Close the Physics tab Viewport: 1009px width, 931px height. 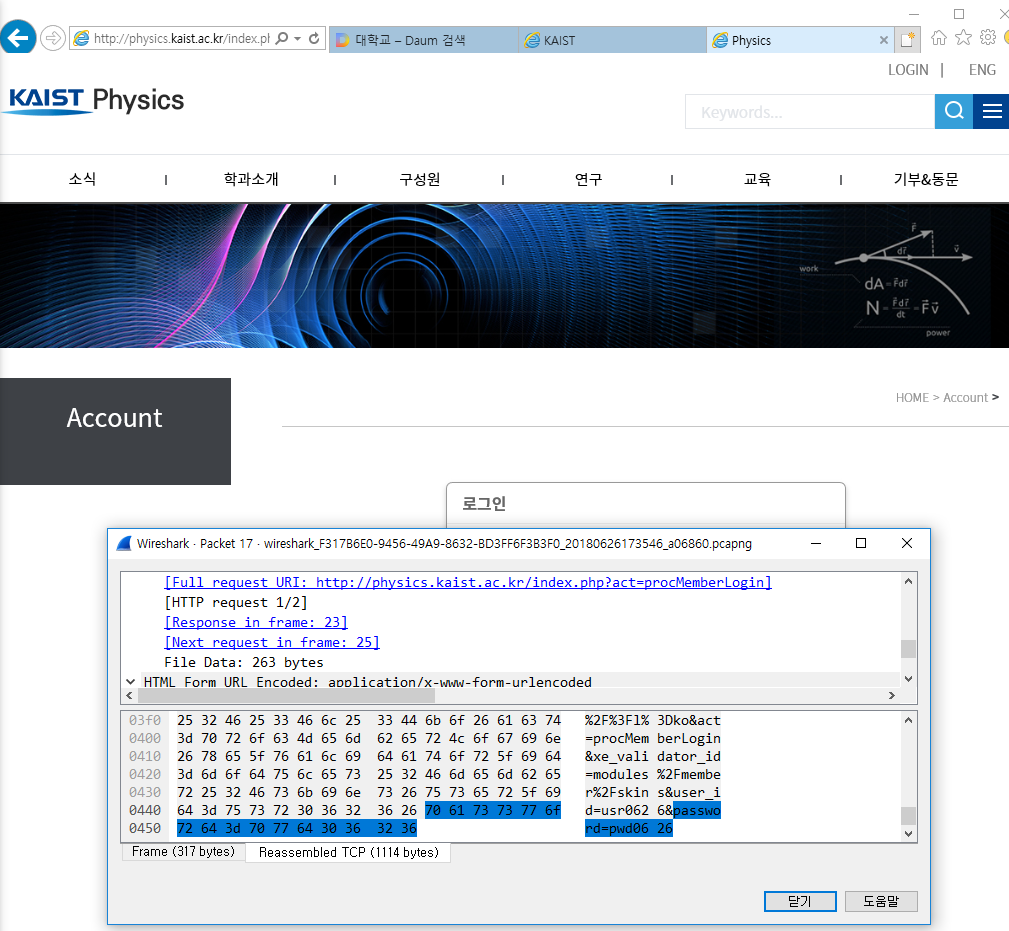pos(884,40)
